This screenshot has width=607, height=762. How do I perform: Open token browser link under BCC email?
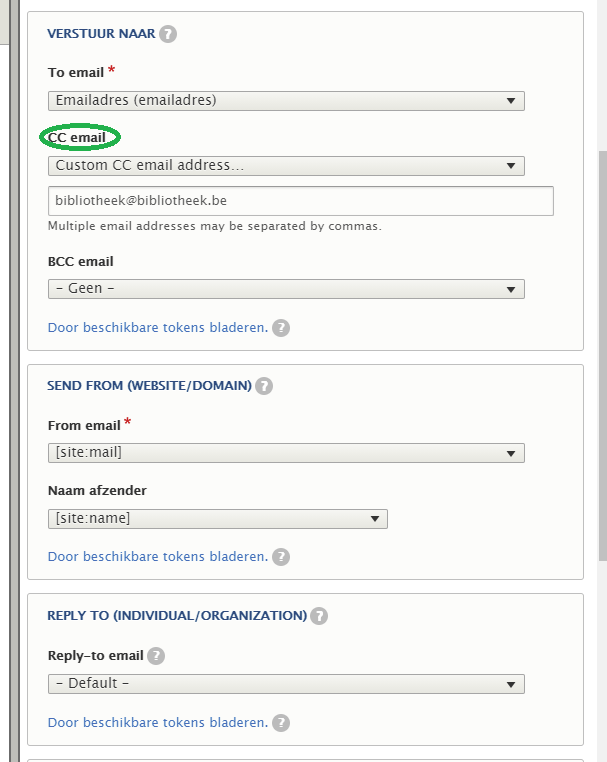(158, 328)
